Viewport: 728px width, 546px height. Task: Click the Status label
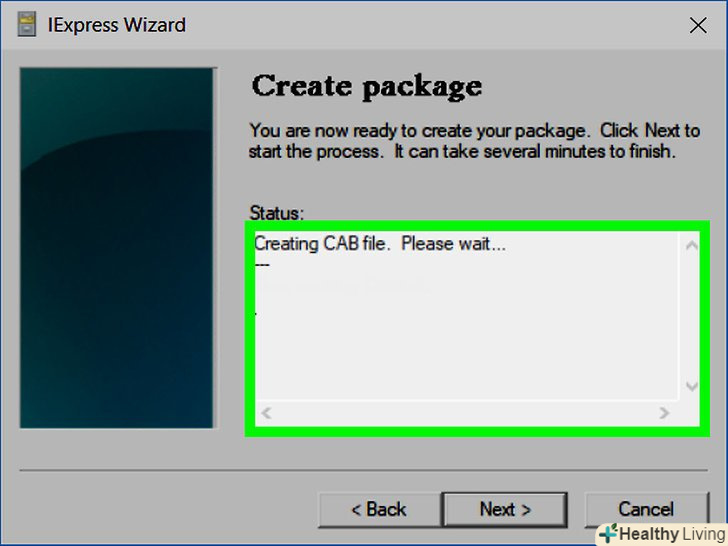277,213
